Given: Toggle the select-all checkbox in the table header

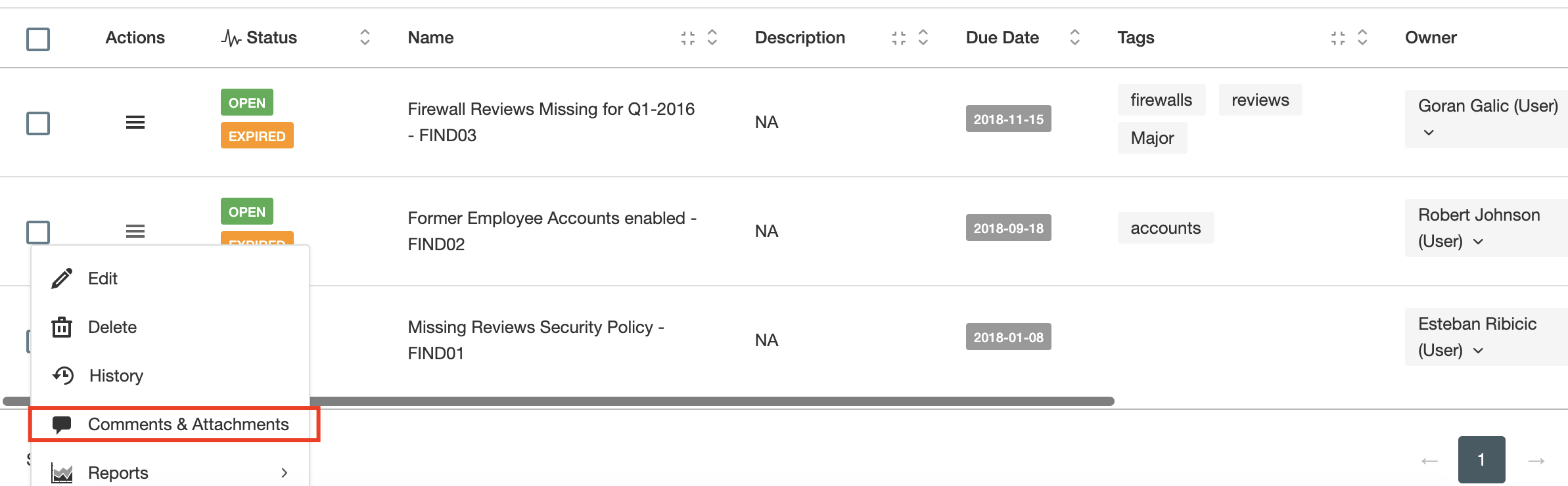Looking at the screenshot, I should click(37, 39).
